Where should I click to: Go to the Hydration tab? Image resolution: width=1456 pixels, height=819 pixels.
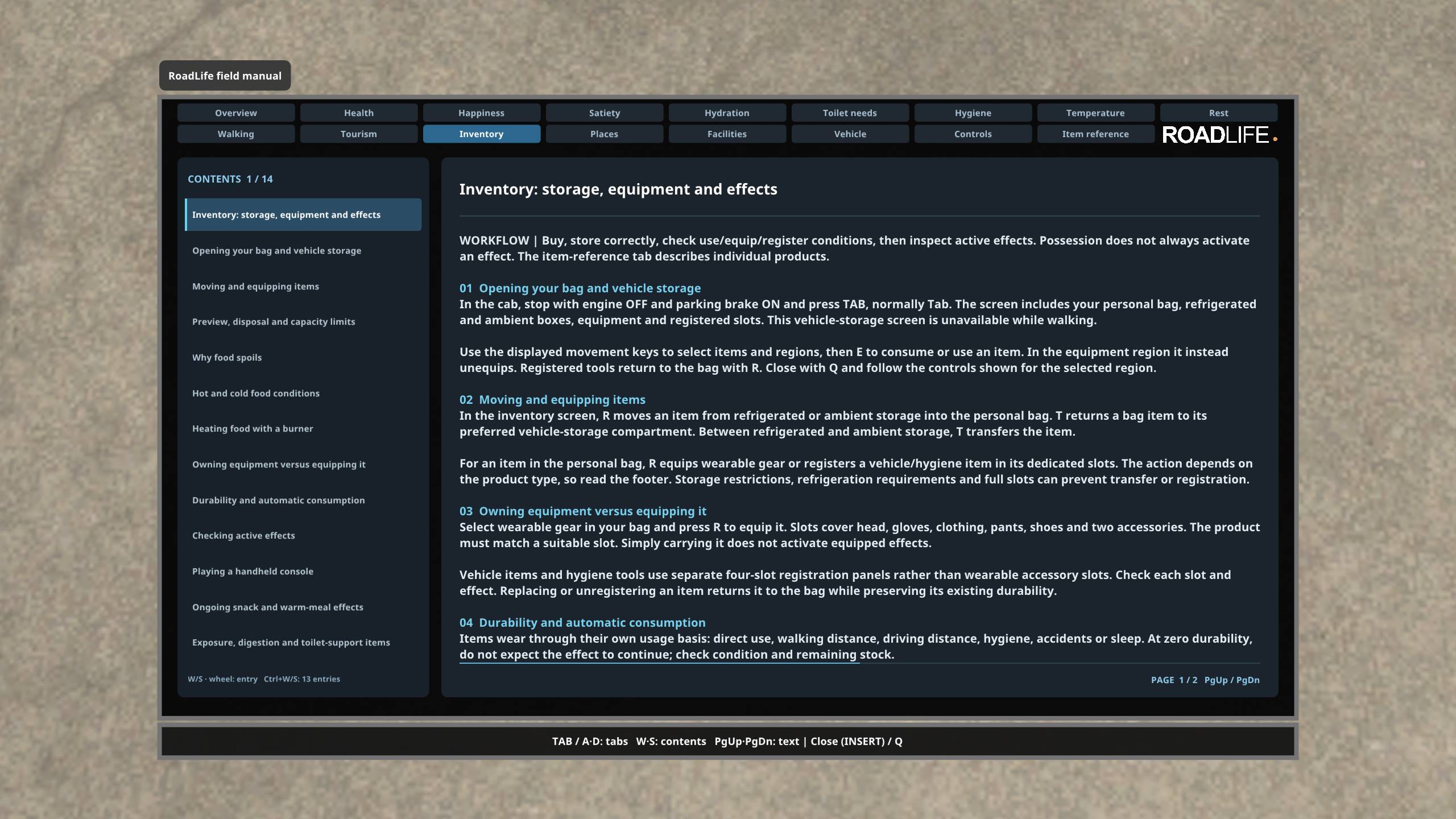point(727,113)
